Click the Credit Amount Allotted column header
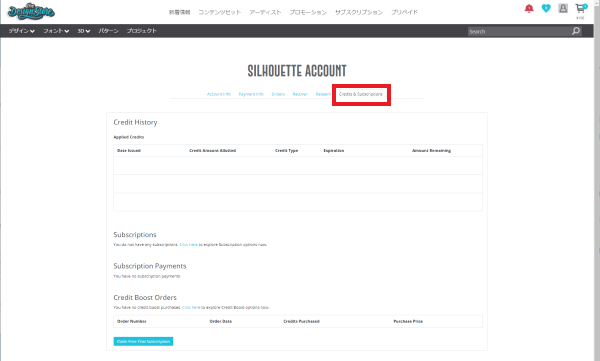The width and height of the screenshot is (600, 361). (212, 151)
